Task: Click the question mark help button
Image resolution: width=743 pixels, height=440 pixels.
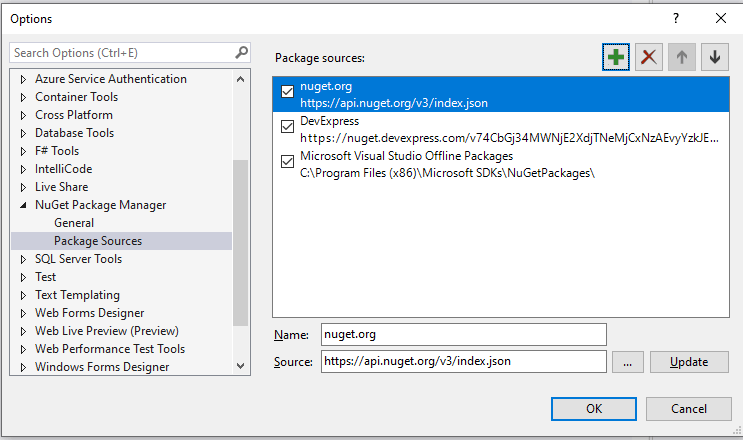Action: [x=676, y=18]
